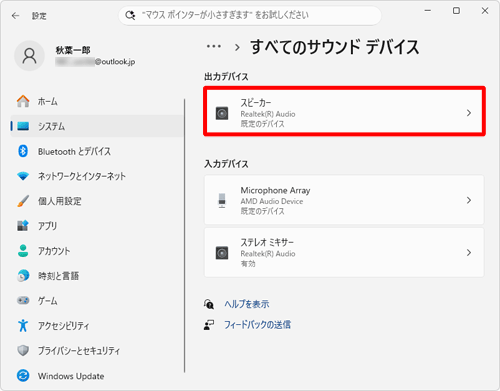The height and width of the screenshot is (391, 500).
Task: Click the settings search input field
Action: [250, 15]
